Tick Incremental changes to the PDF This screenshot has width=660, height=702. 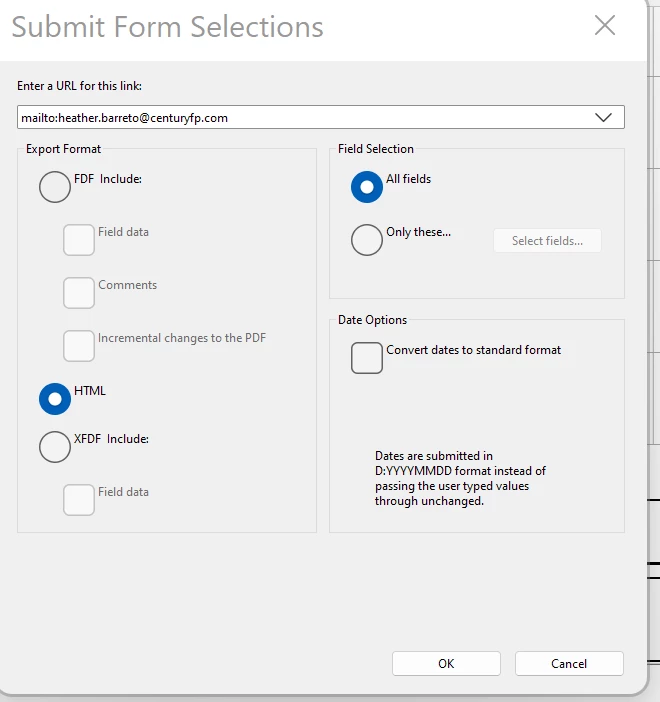click(x=79, y=346)
